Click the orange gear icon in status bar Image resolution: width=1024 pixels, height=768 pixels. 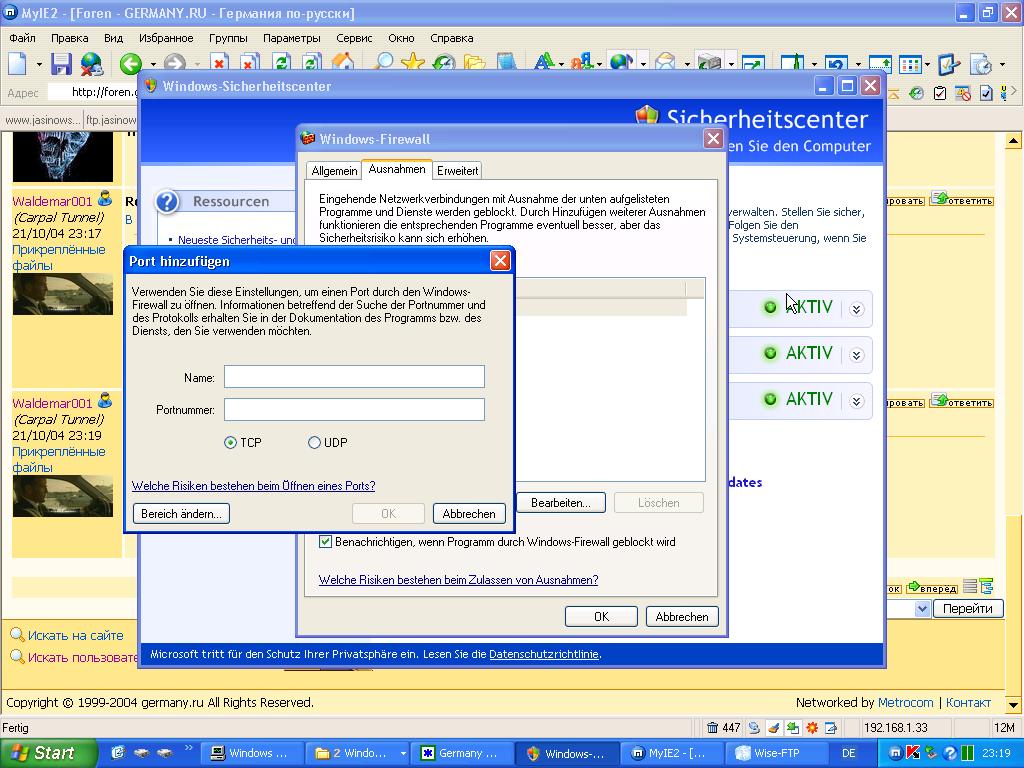point(812,728)
